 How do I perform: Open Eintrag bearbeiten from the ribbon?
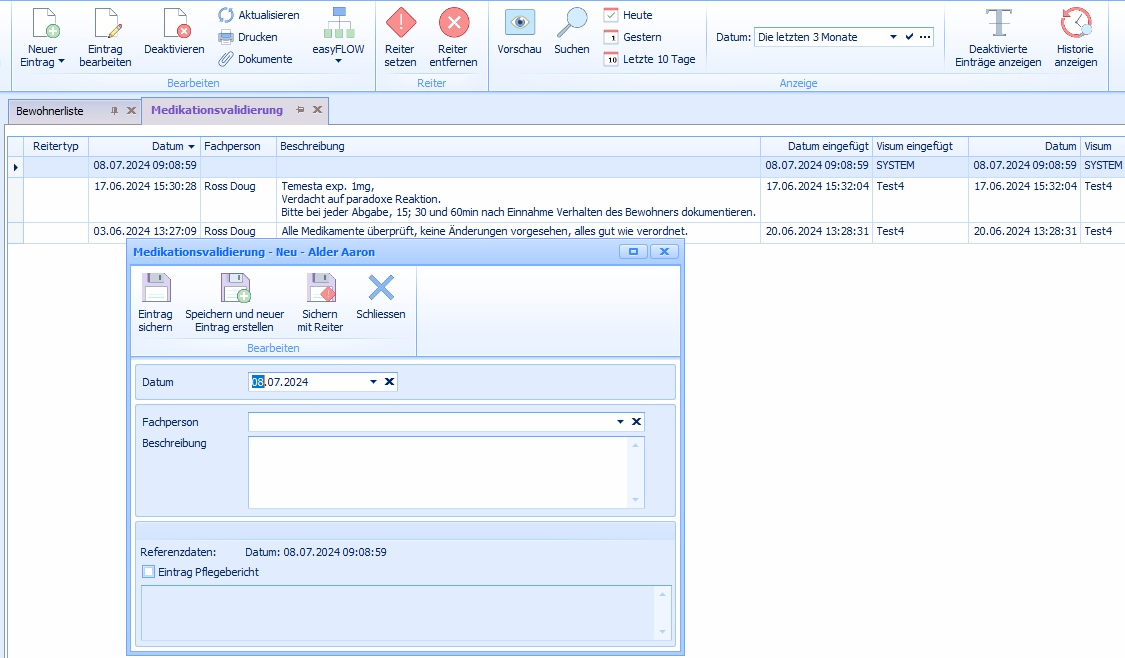point(105,37)
